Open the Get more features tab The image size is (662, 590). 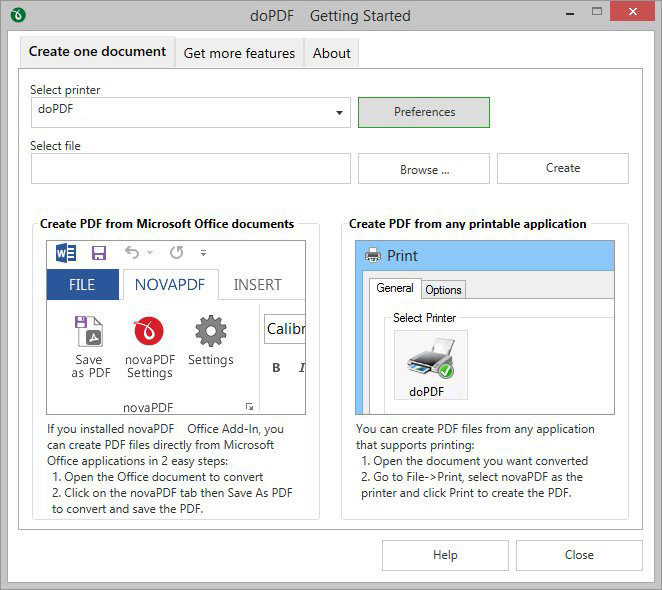239,53
